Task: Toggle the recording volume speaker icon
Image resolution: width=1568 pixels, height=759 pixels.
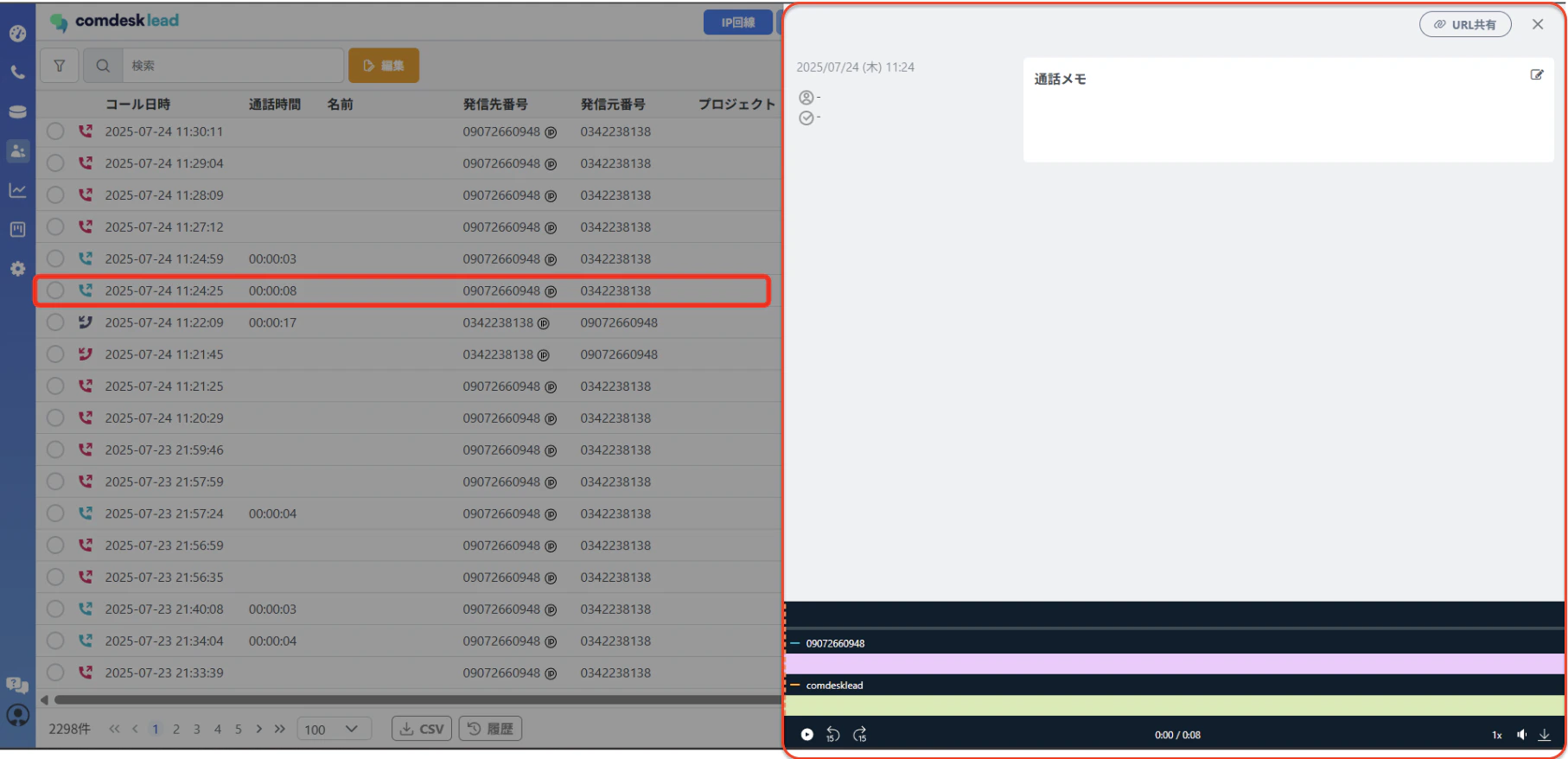Action: (1521, 735)
